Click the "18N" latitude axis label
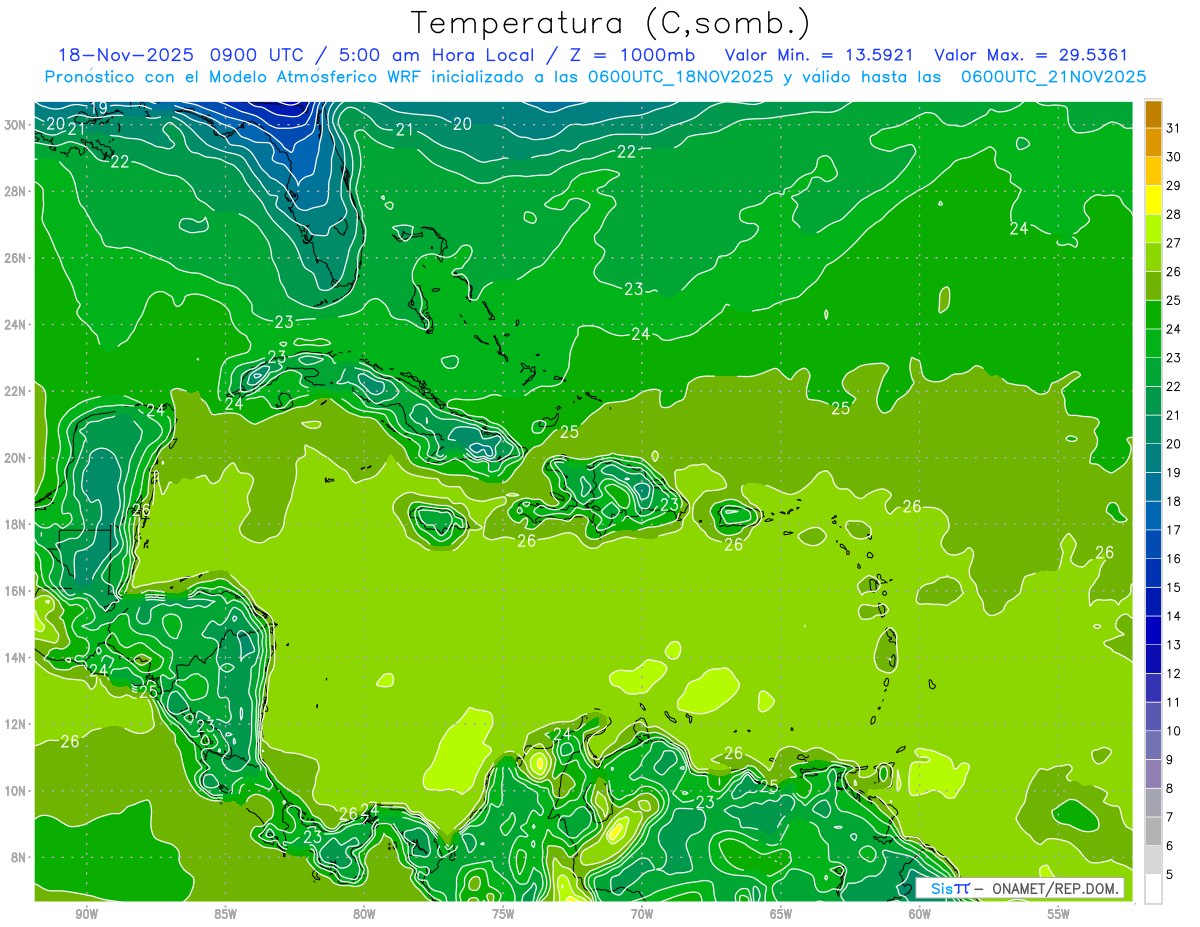The width and height of the screenshot is (1200, 927). [14, 524]
